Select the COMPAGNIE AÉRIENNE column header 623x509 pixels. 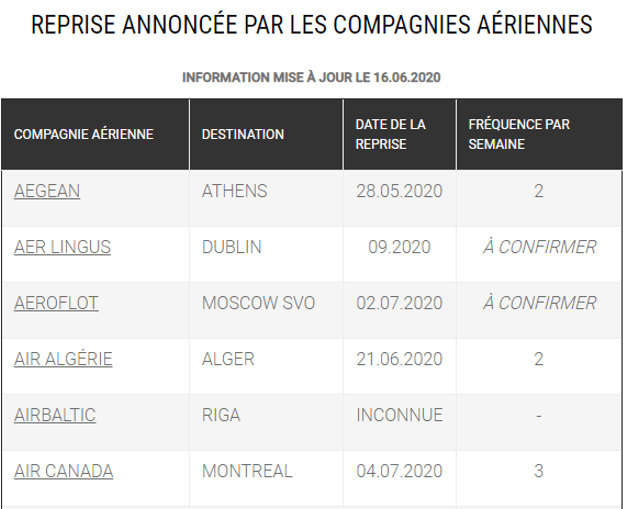click(x=95, y=134)
